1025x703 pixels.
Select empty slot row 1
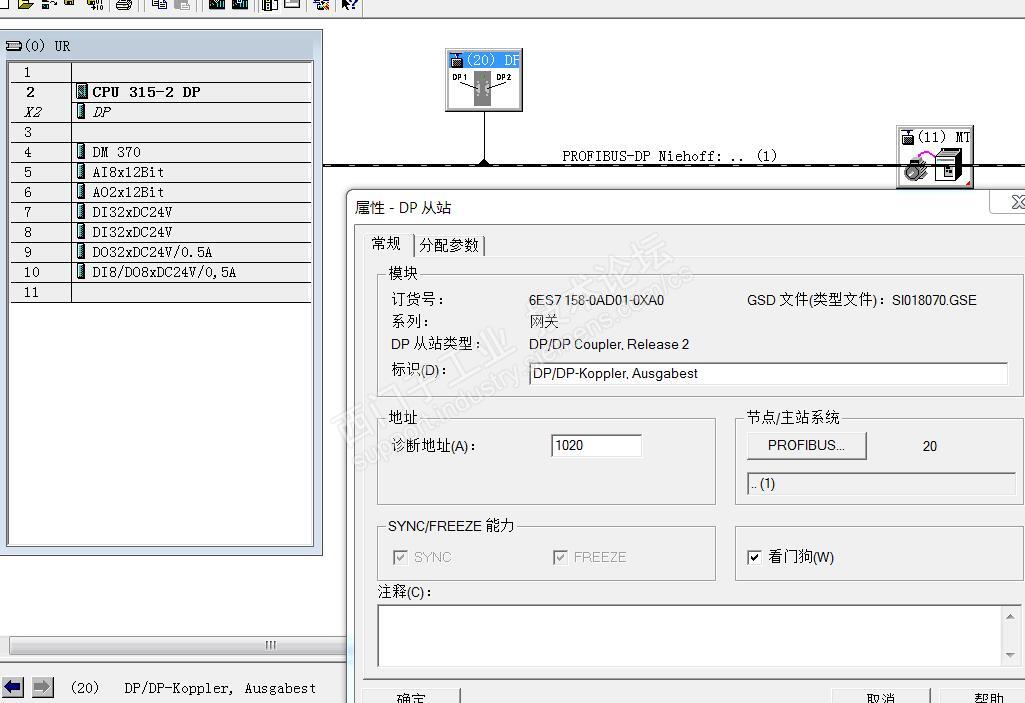pyautogui.click(x=160, y=71)
